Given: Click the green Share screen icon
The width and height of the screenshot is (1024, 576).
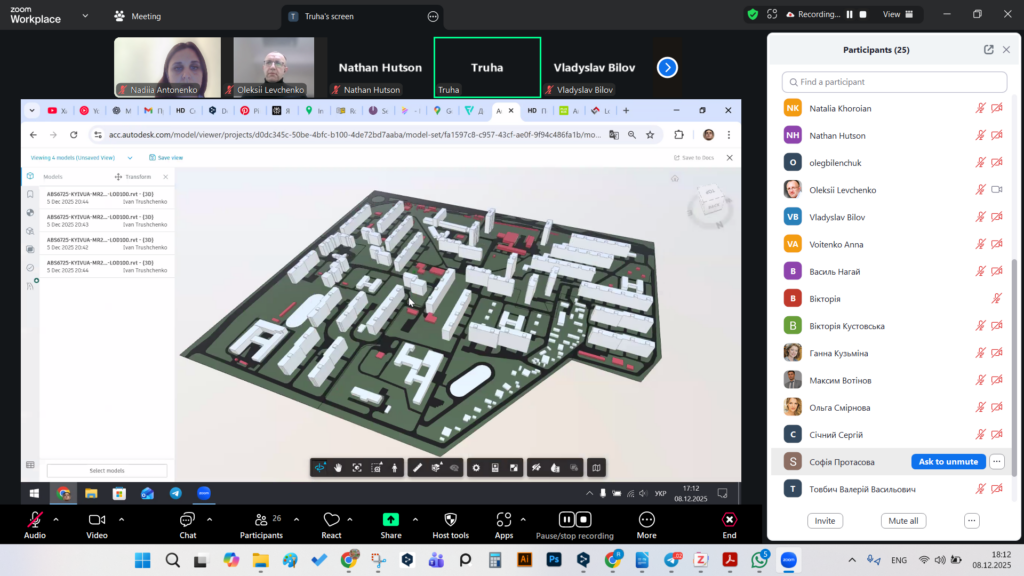Looking at the screenshot, I should tap(391, 519).
